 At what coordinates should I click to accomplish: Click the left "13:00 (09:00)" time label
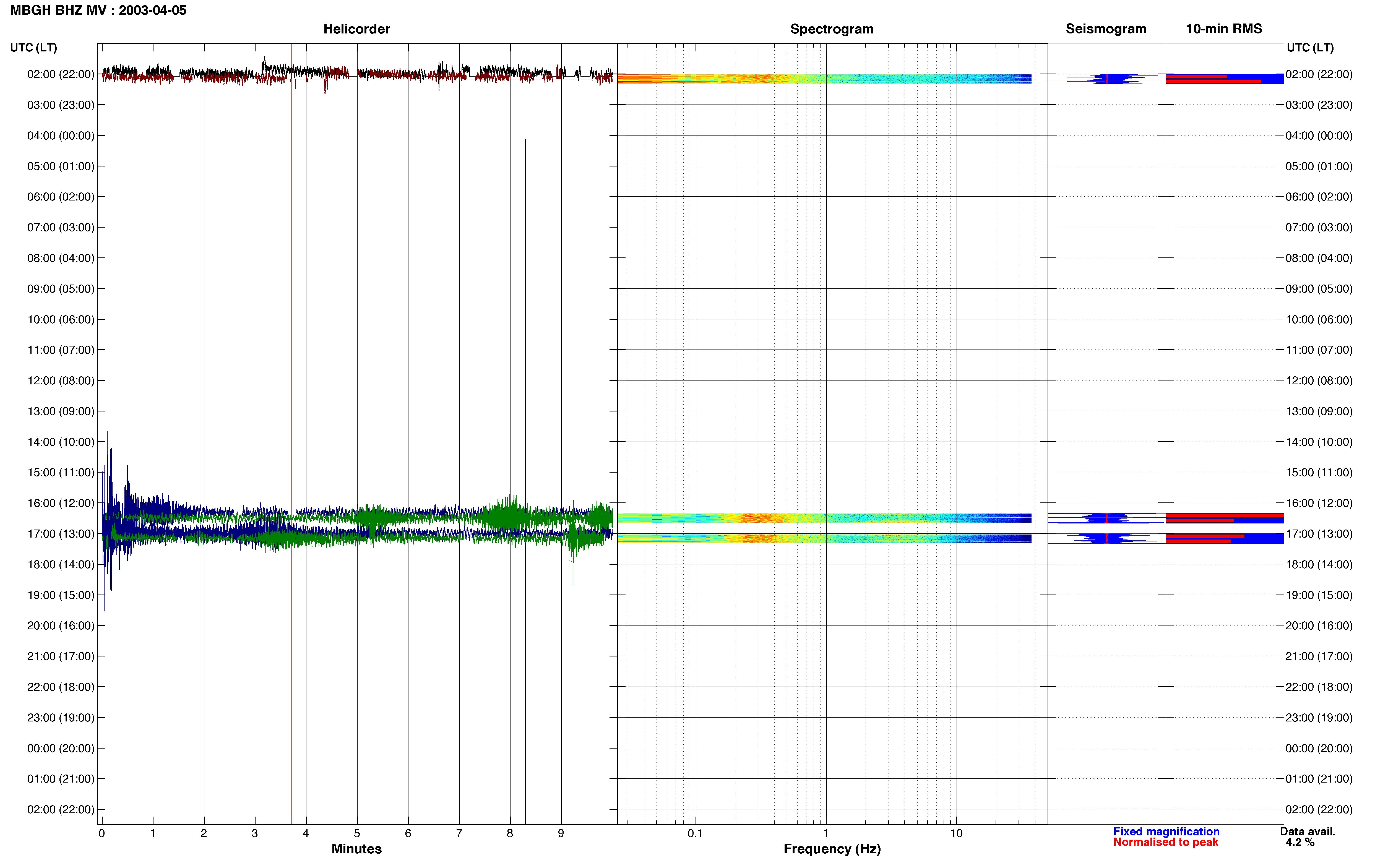click(60, 411)
